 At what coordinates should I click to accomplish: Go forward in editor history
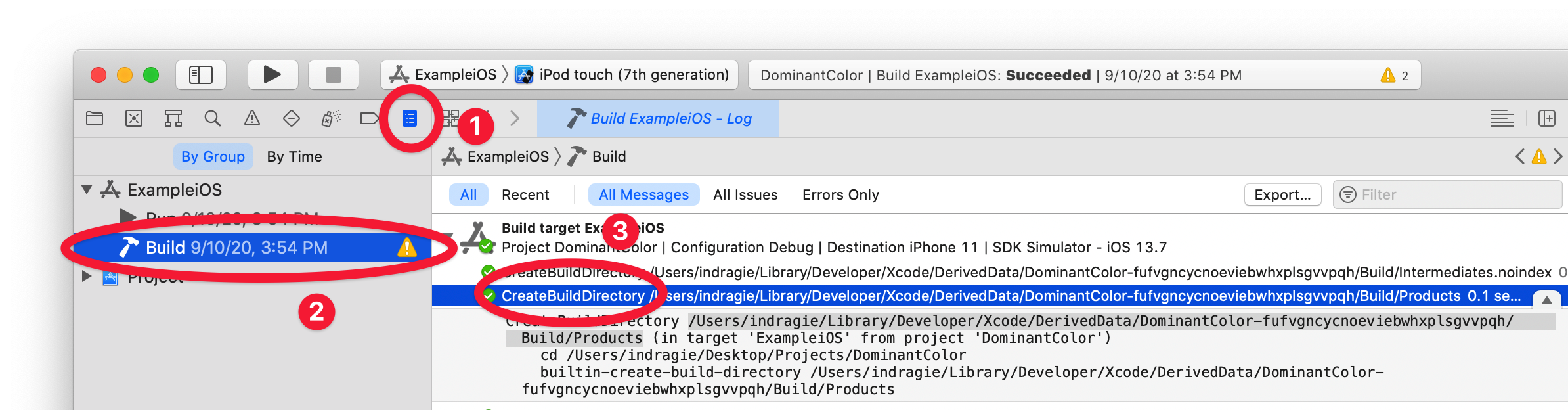(x=515, y=118)
